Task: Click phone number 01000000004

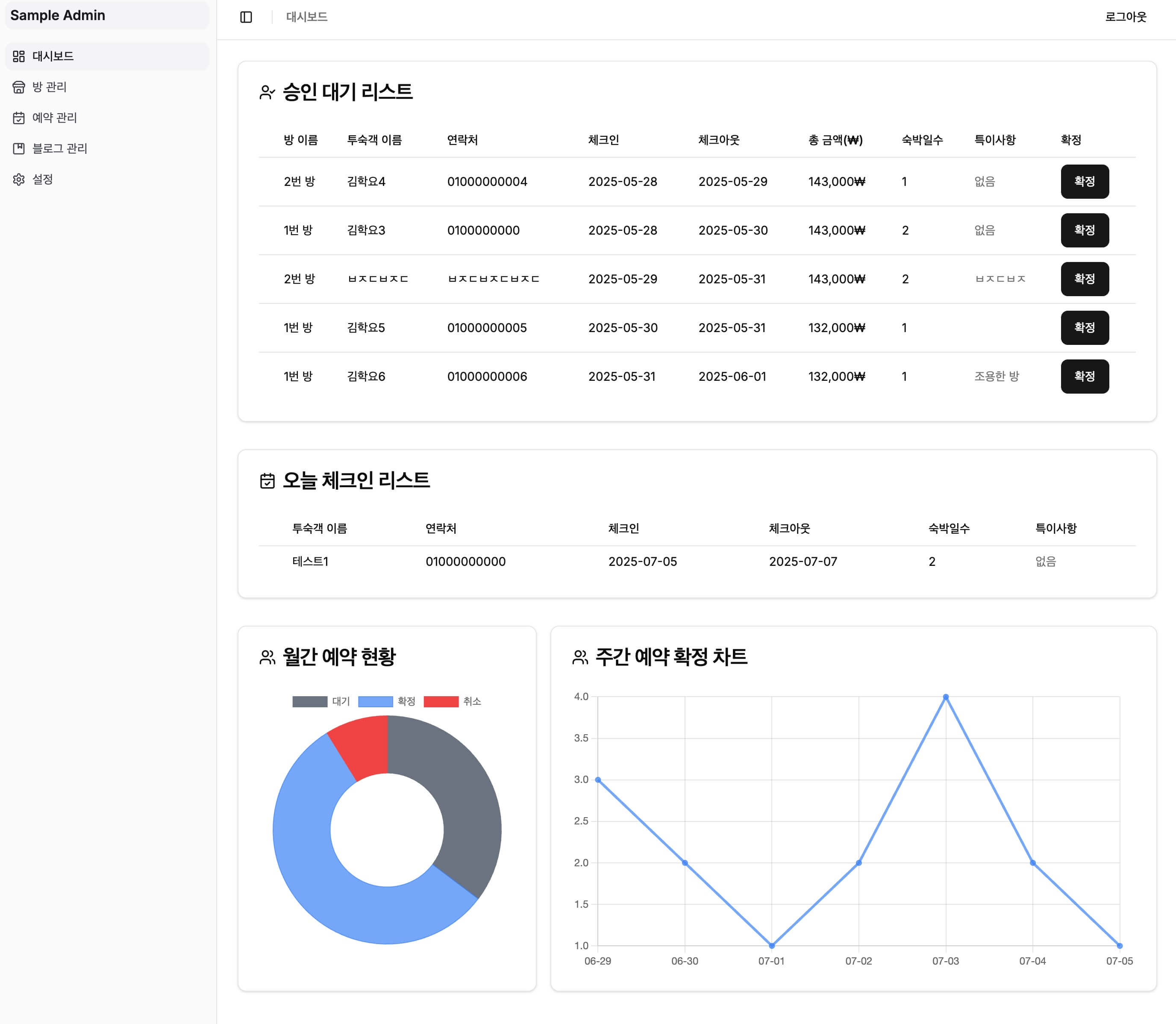Action: point(488,182)
